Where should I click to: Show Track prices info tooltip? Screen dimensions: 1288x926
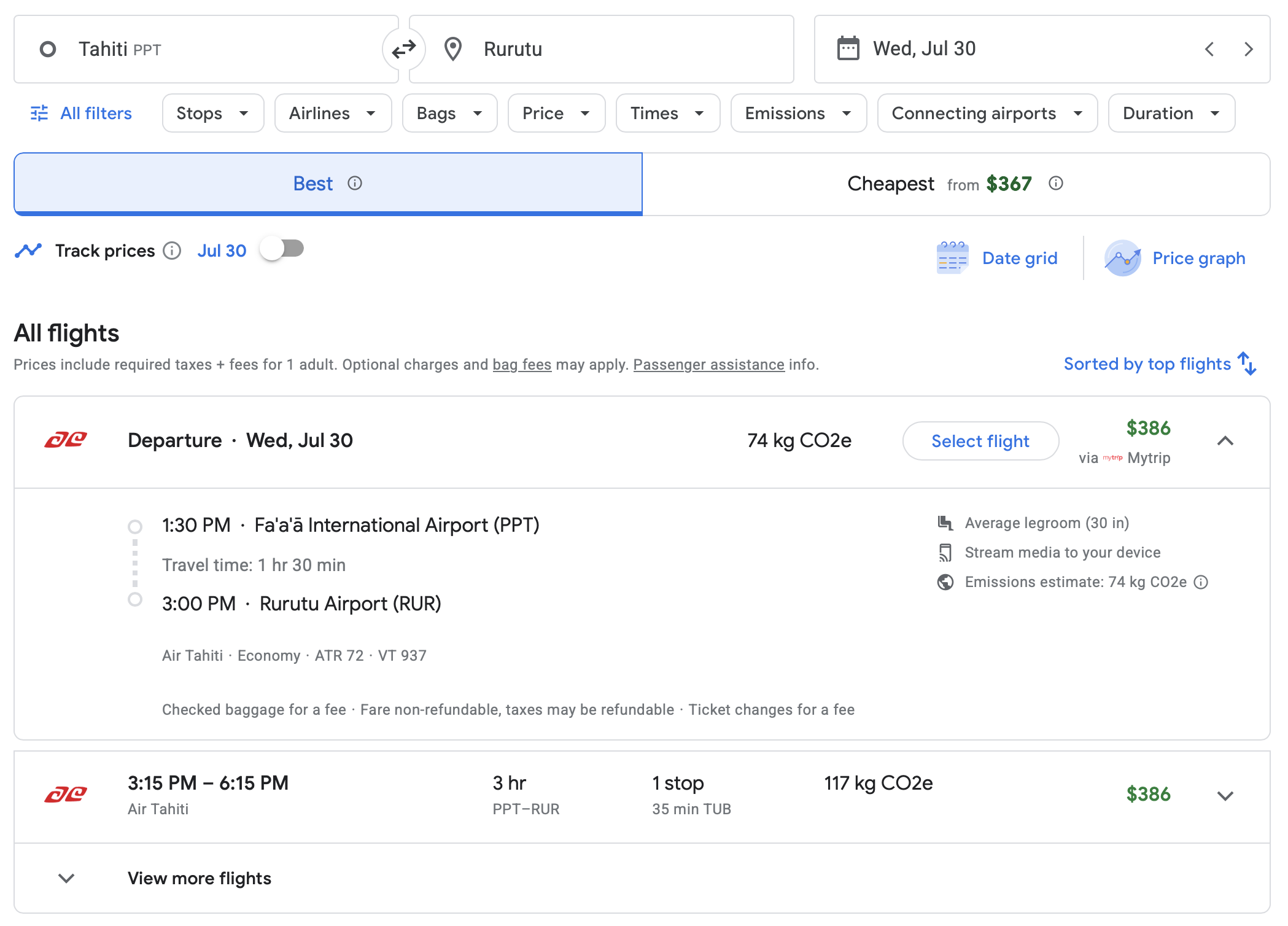pos(172,251)
